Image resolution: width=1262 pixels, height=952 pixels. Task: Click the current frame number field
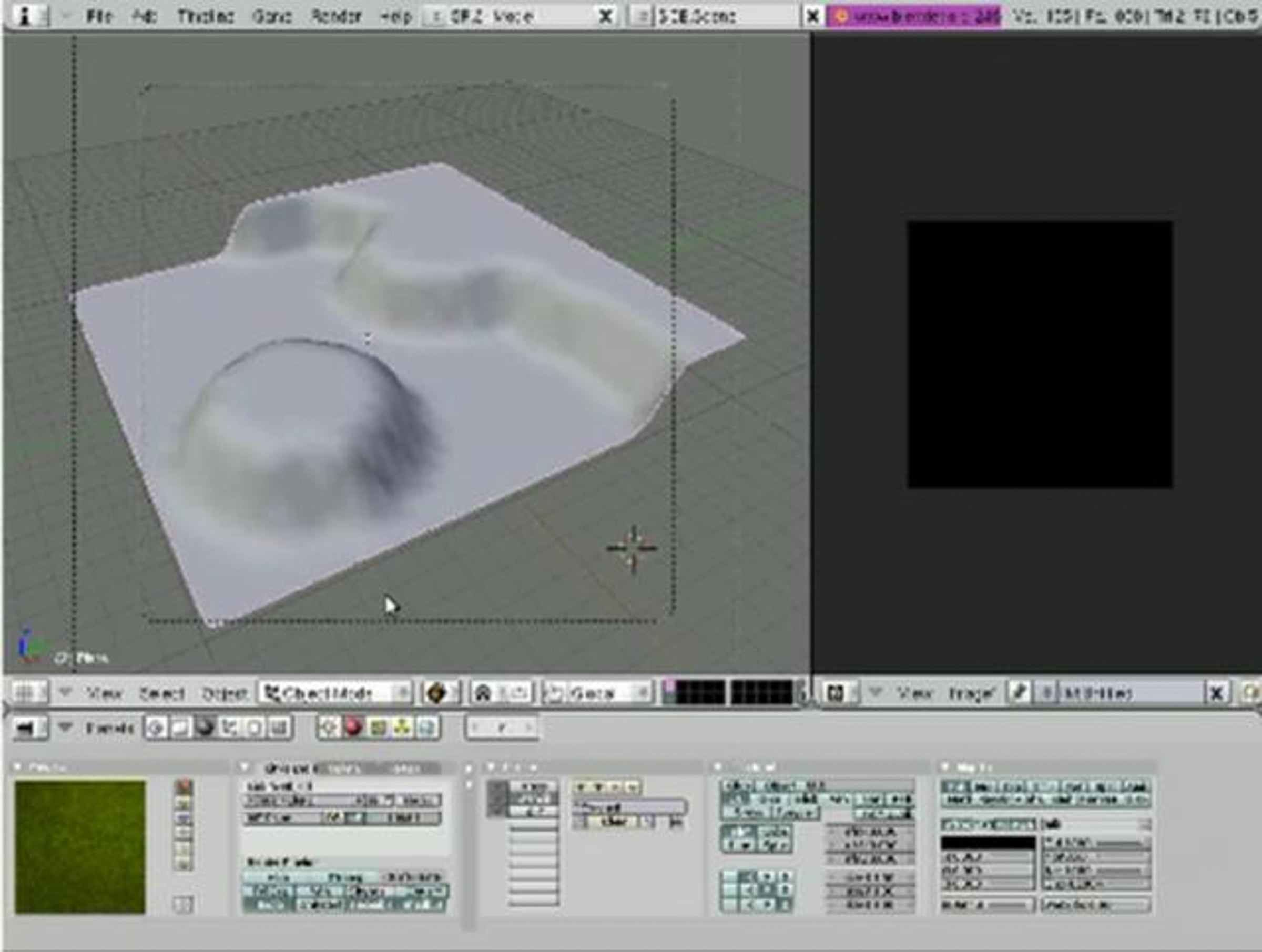coord(502,727)
